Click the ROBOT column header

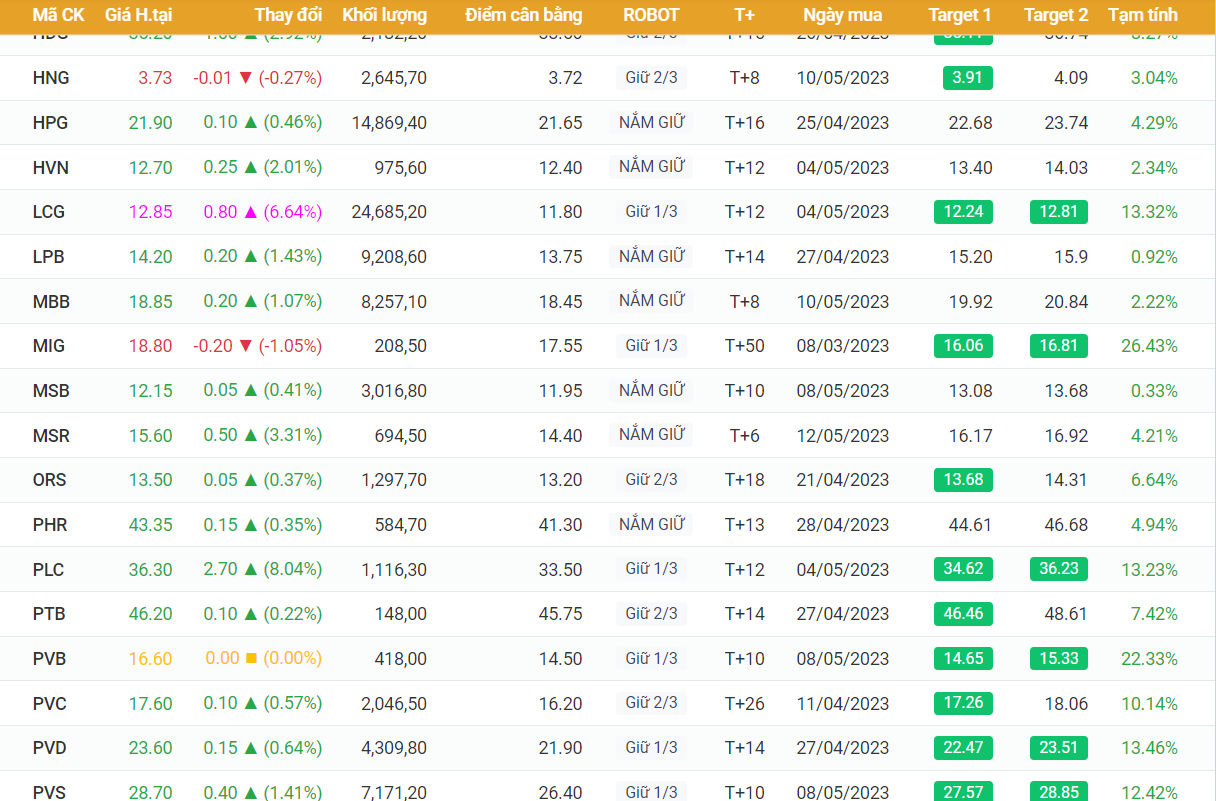point(650,15)
